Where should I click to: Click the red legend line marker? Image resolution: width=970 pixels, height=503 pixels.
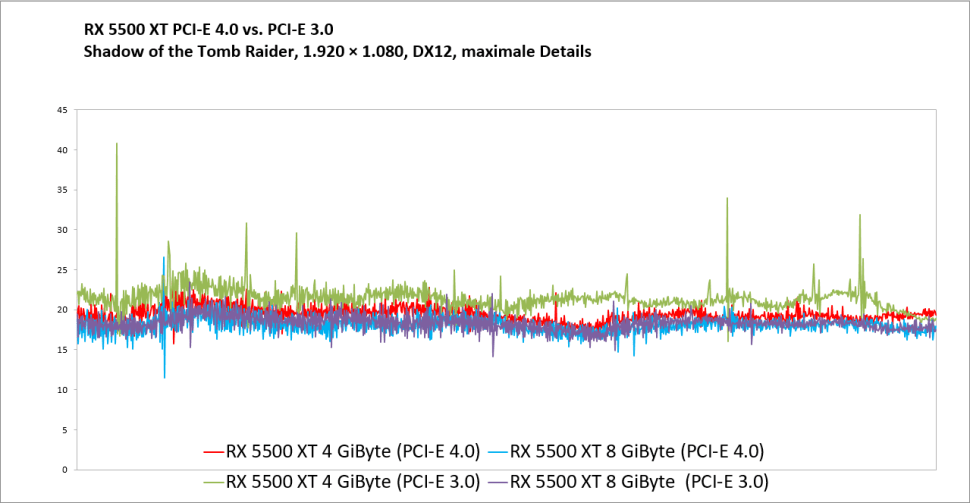(213, 451)
